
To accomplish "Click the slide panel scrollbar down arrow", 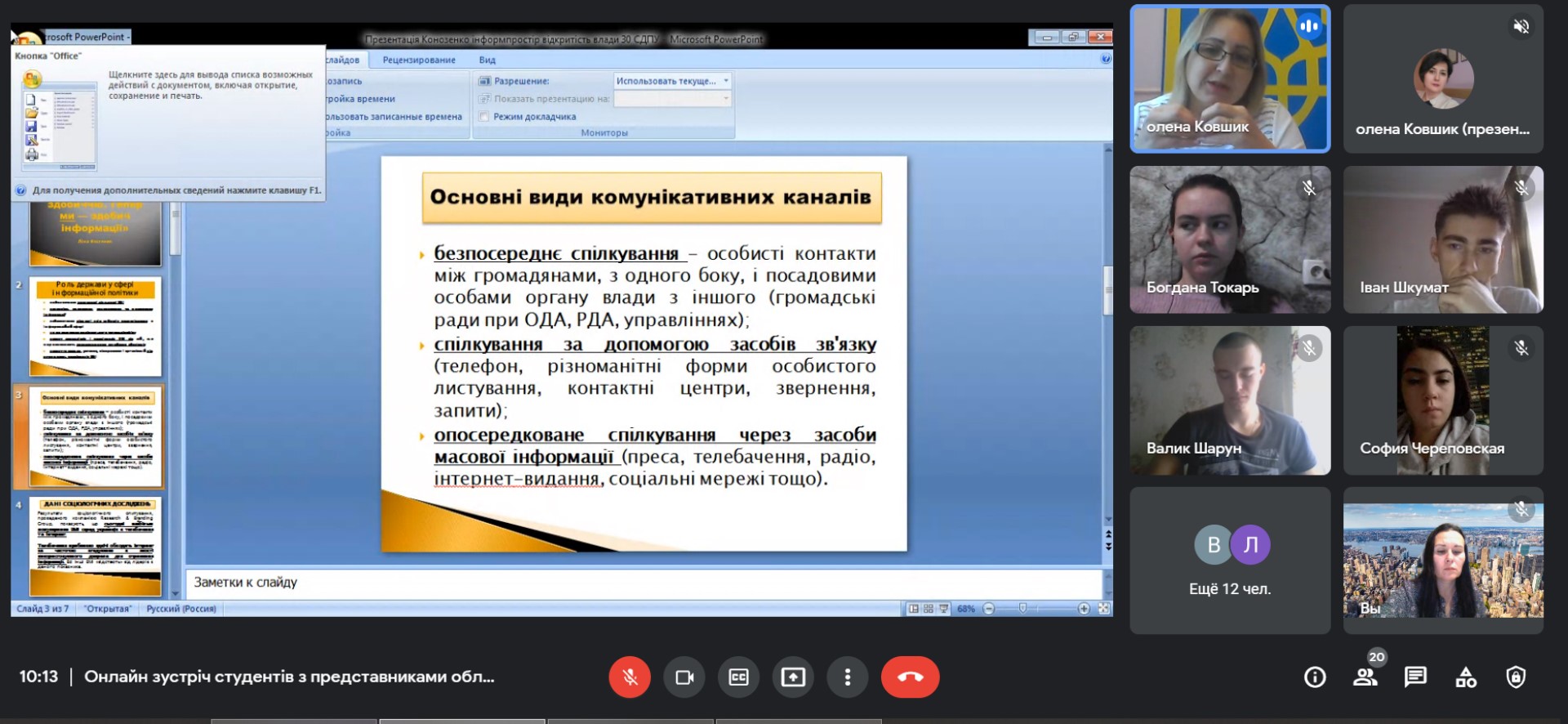I will click(175, 594).
